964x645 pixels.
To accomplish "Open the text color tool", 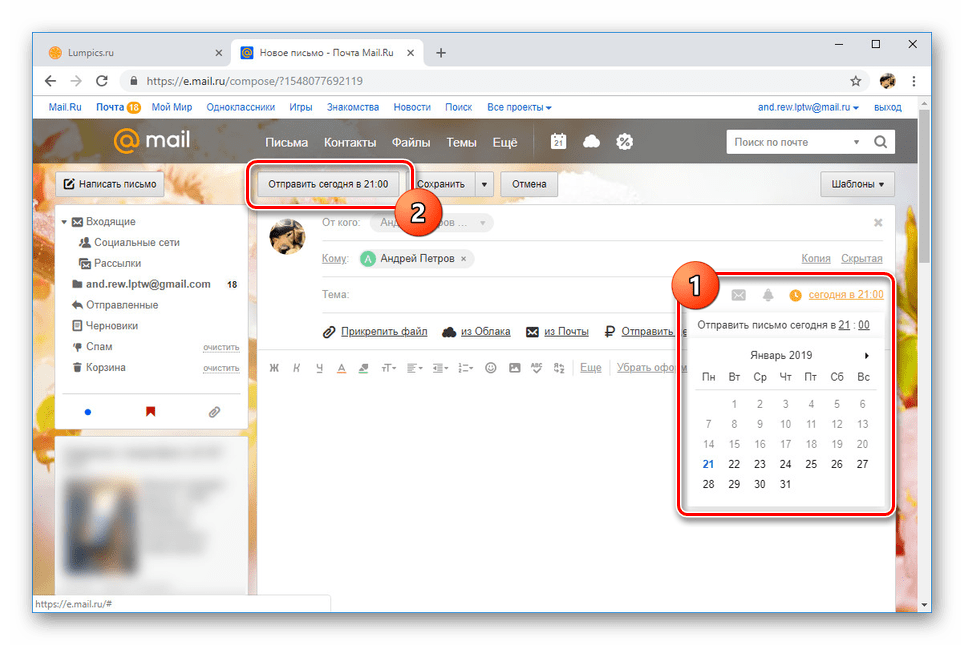I will pos(341,368).
